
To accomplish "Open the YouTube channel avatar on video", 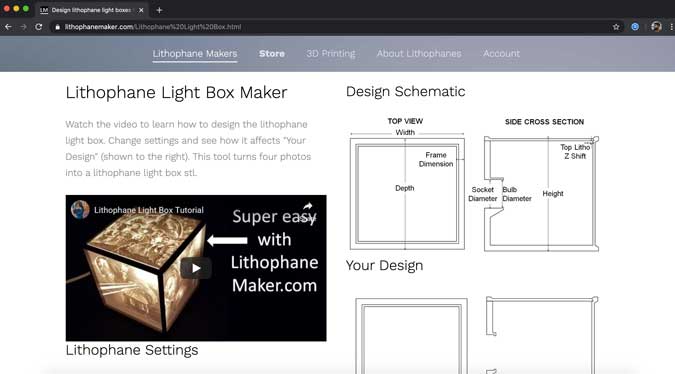I will 80,210.
